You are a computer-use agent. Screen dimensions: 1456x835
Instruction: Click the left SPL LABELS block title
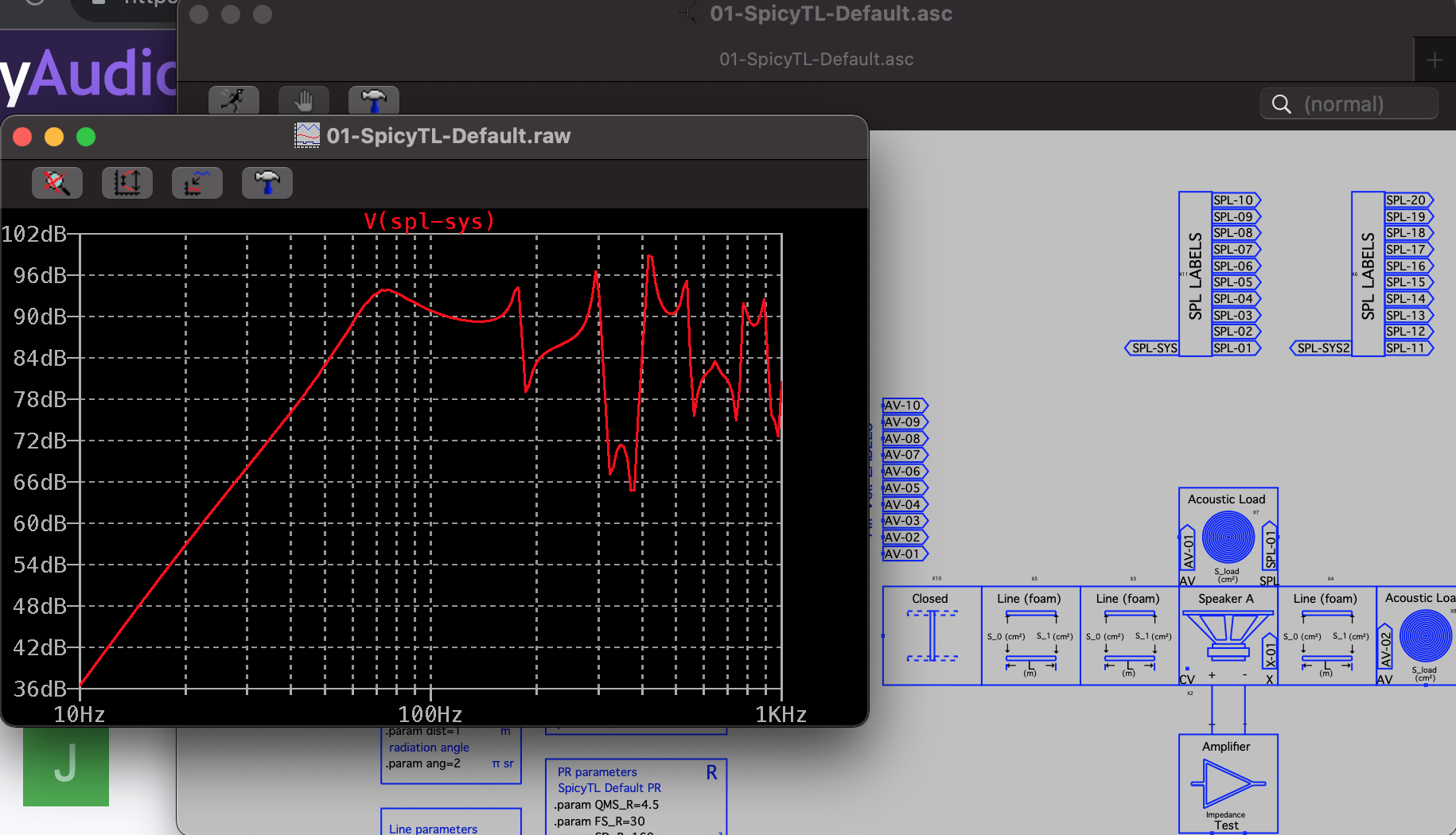1195,275
